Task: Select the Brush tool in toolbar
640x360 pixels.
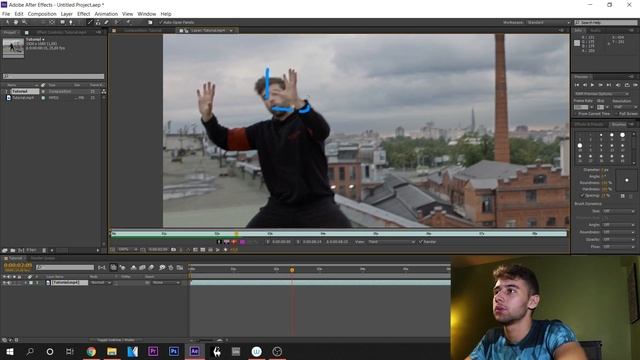Action: (x=90, y=22)
